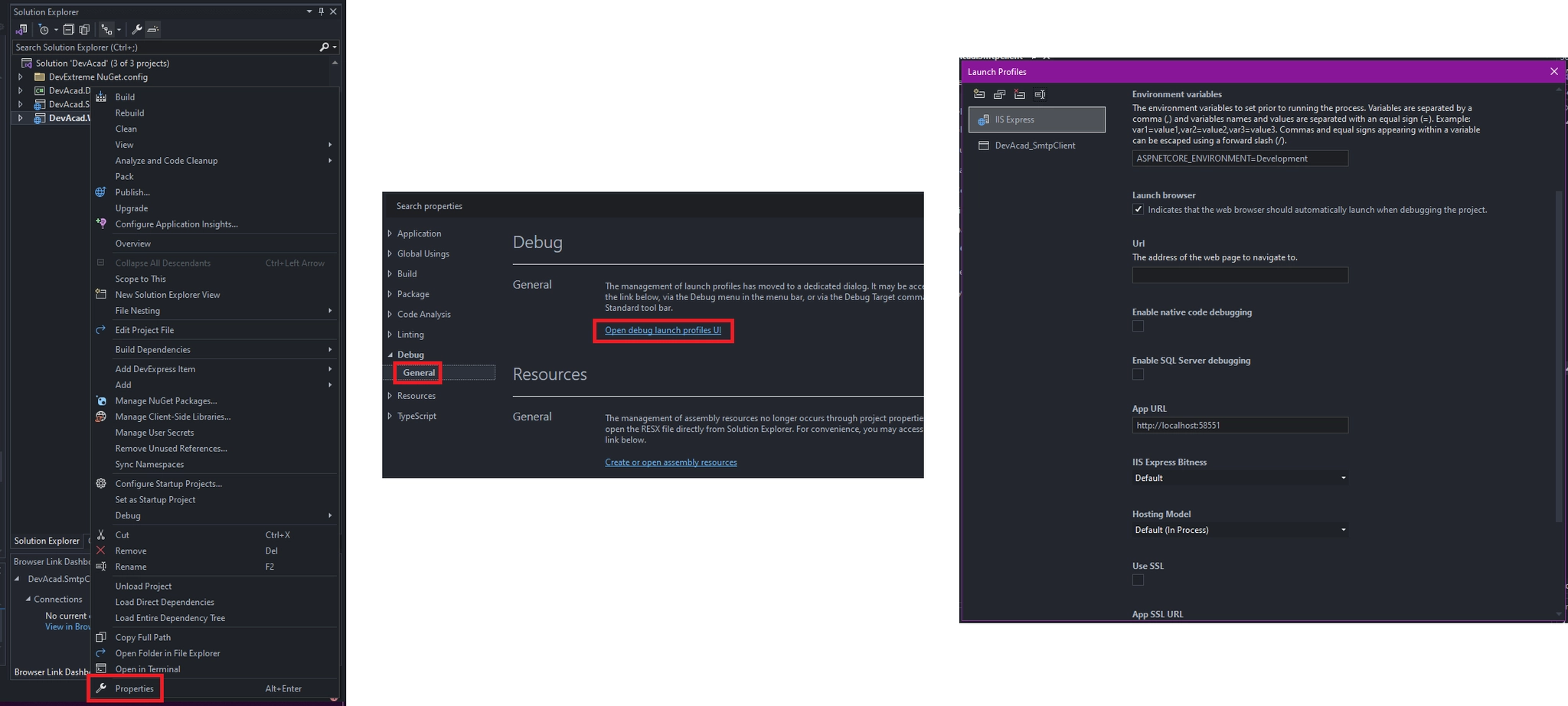The image size is (1568, 706).
Task: Rename the profile using the rename icon
Action: [1040, 95]
